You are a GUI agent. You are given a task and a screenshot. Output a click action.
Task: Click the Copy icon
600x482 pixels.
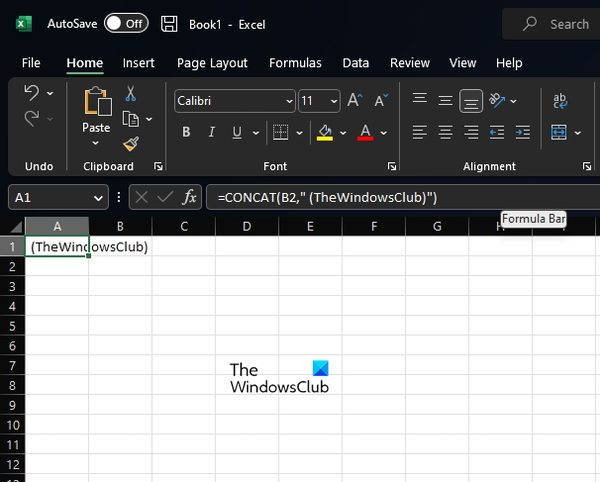pos(131,119)
